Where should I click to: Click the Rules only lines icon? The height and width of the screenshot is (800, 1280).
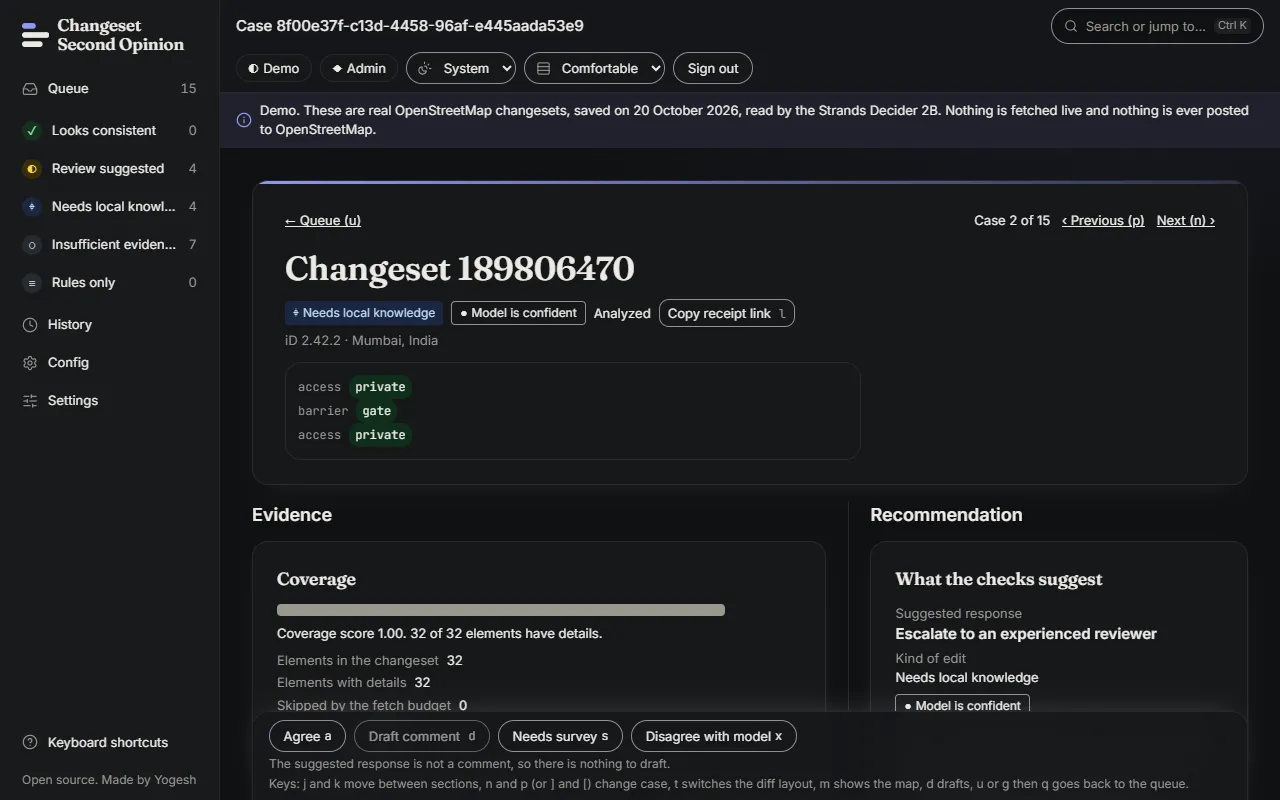(x=32, y=282)
